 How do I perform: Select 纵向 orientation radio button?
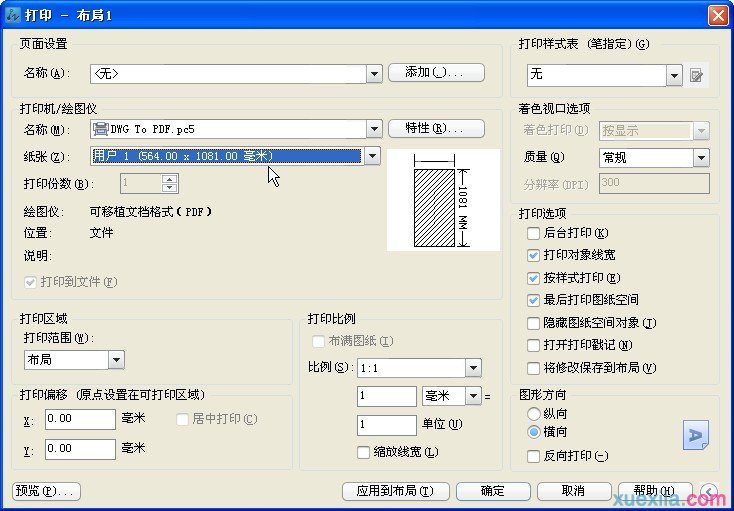point(534,414)
